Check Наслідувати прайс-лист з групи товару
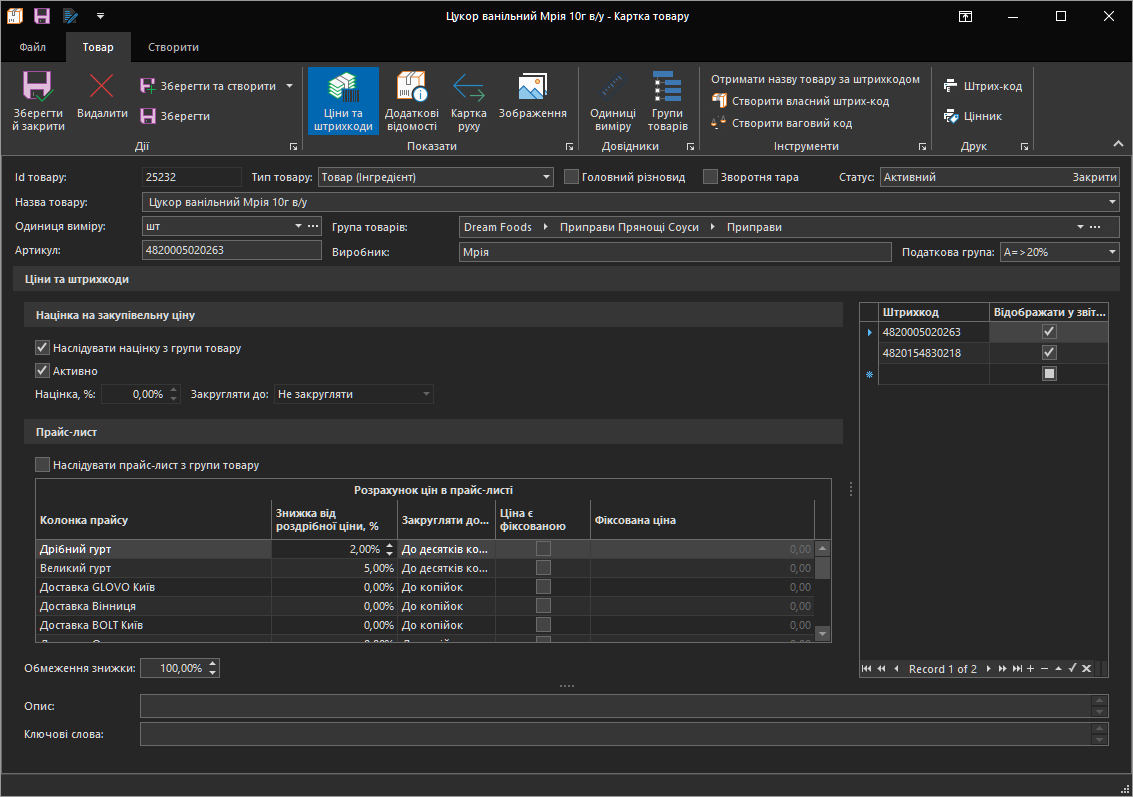The width and height of the screenshot is (1133, 797). 42,465
